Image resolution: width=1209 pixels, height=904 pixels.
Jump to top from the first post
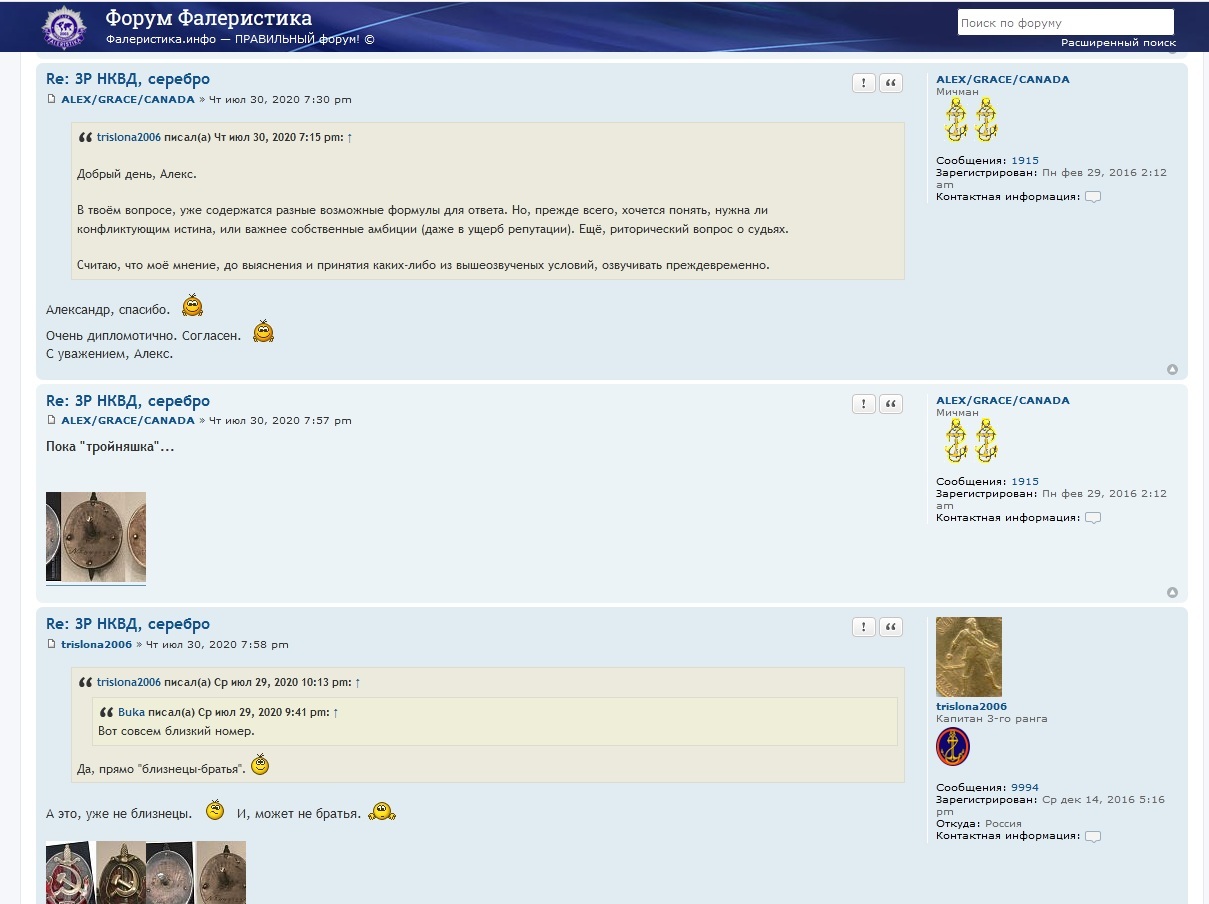coord(1172,370)
